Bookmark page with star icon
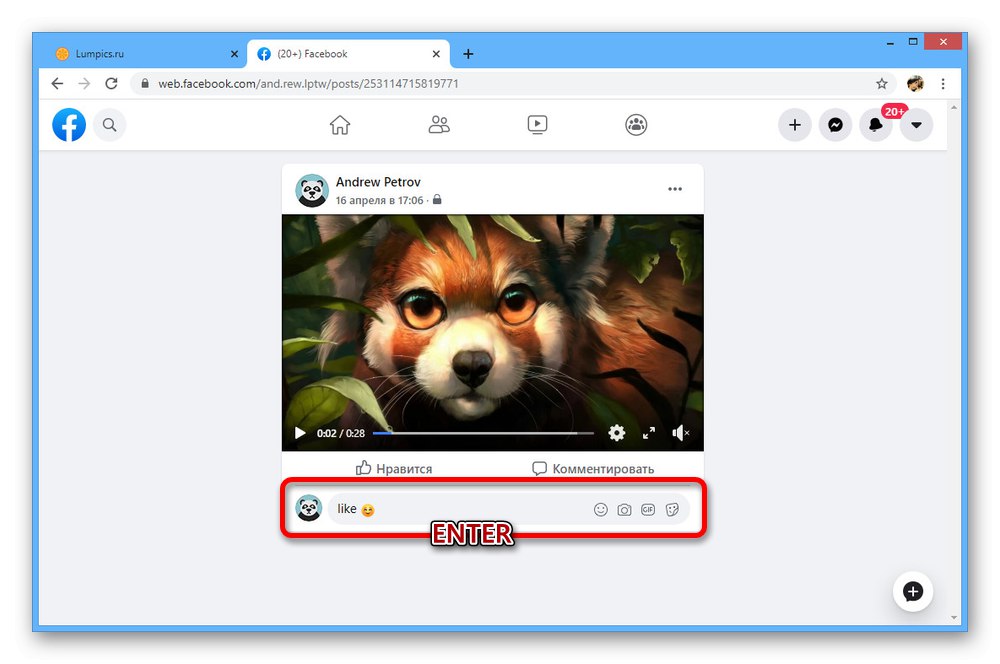Image resolution: width=1000 pixels, height=664 pixels. 881,84
